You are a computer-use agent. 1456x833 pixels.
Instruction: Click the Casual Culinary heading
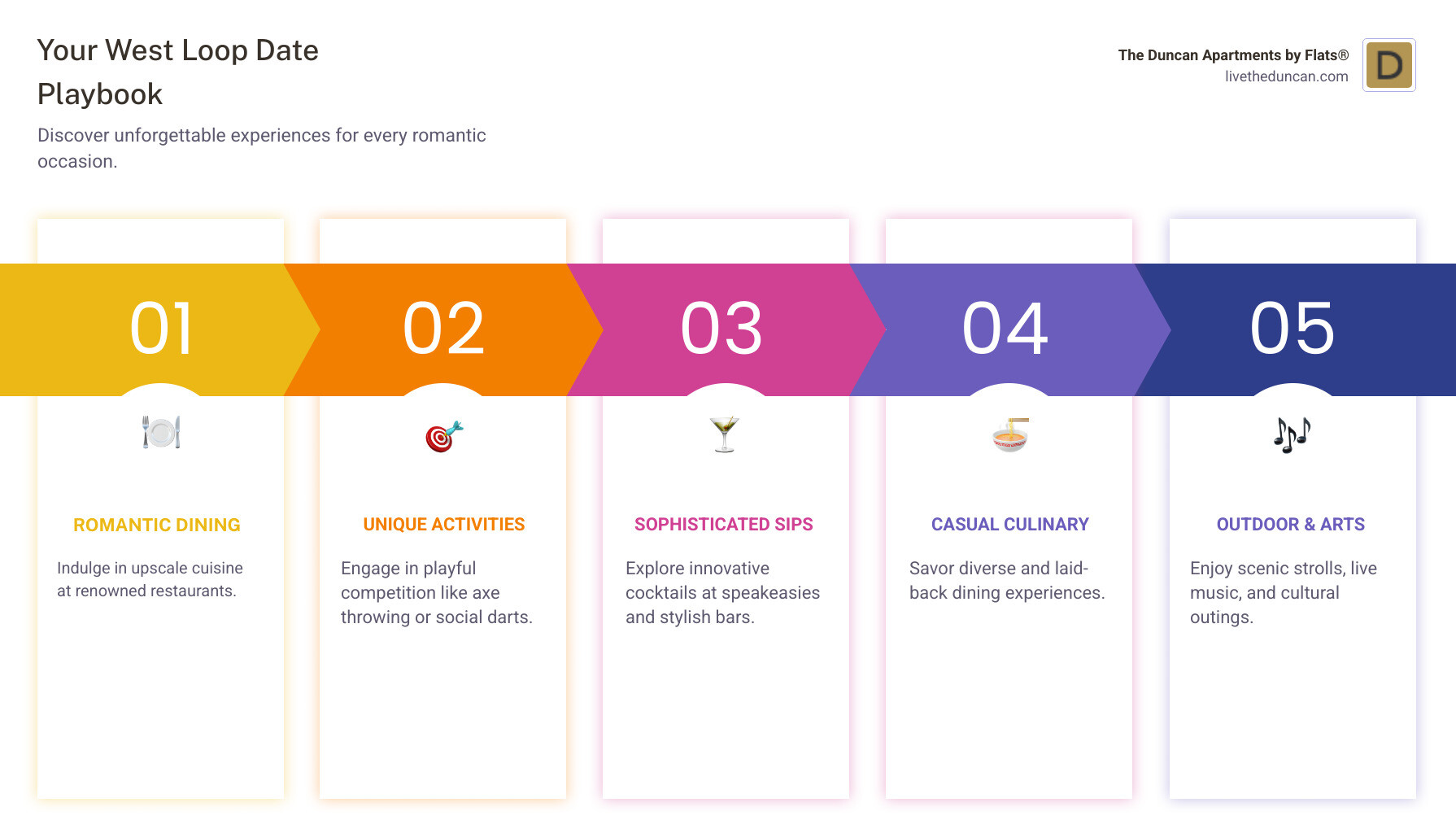[x=1009, y=525]
